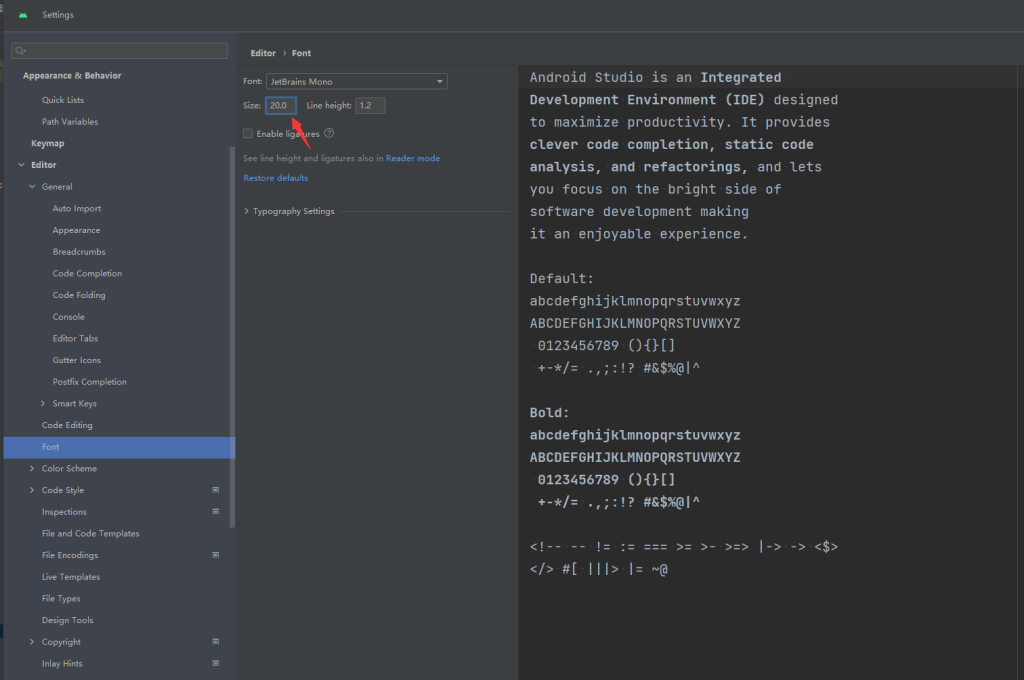The height and width of the screenshot is (680, 1024).
Task: Expand Typography Settings section
Action: coord(246,211)
